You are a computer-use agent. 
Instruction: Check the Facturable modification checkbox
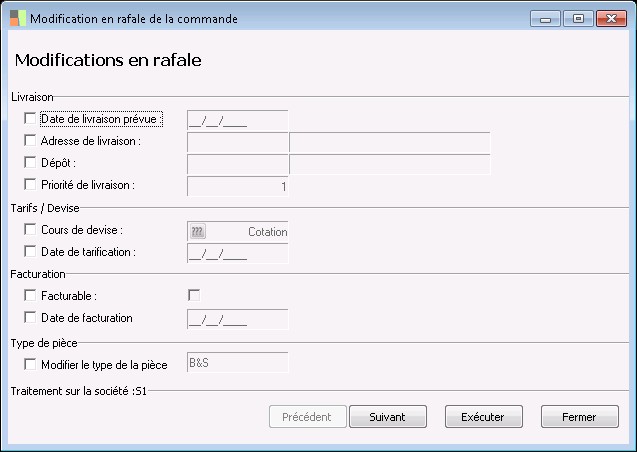tap(30, 295)
